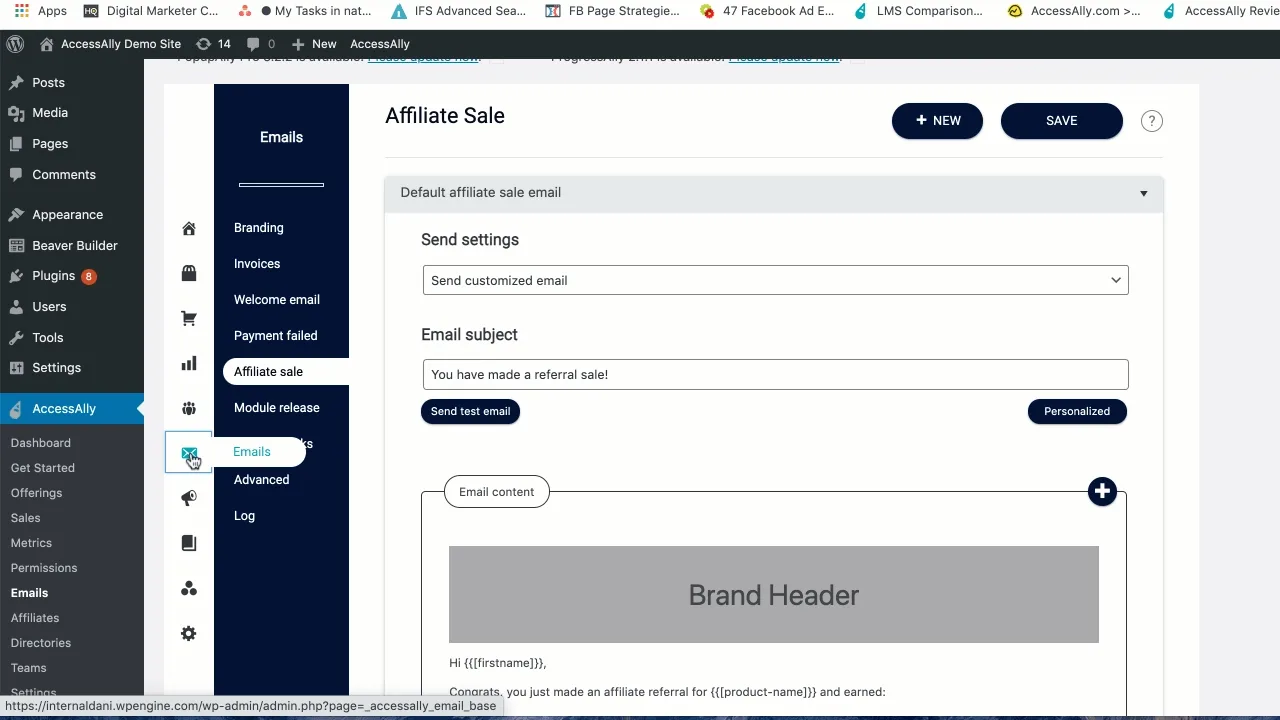Open the bar chart Metrics icon
Image resolution: width=1280 pixels, height=720 pixels.
click(189, 363)
